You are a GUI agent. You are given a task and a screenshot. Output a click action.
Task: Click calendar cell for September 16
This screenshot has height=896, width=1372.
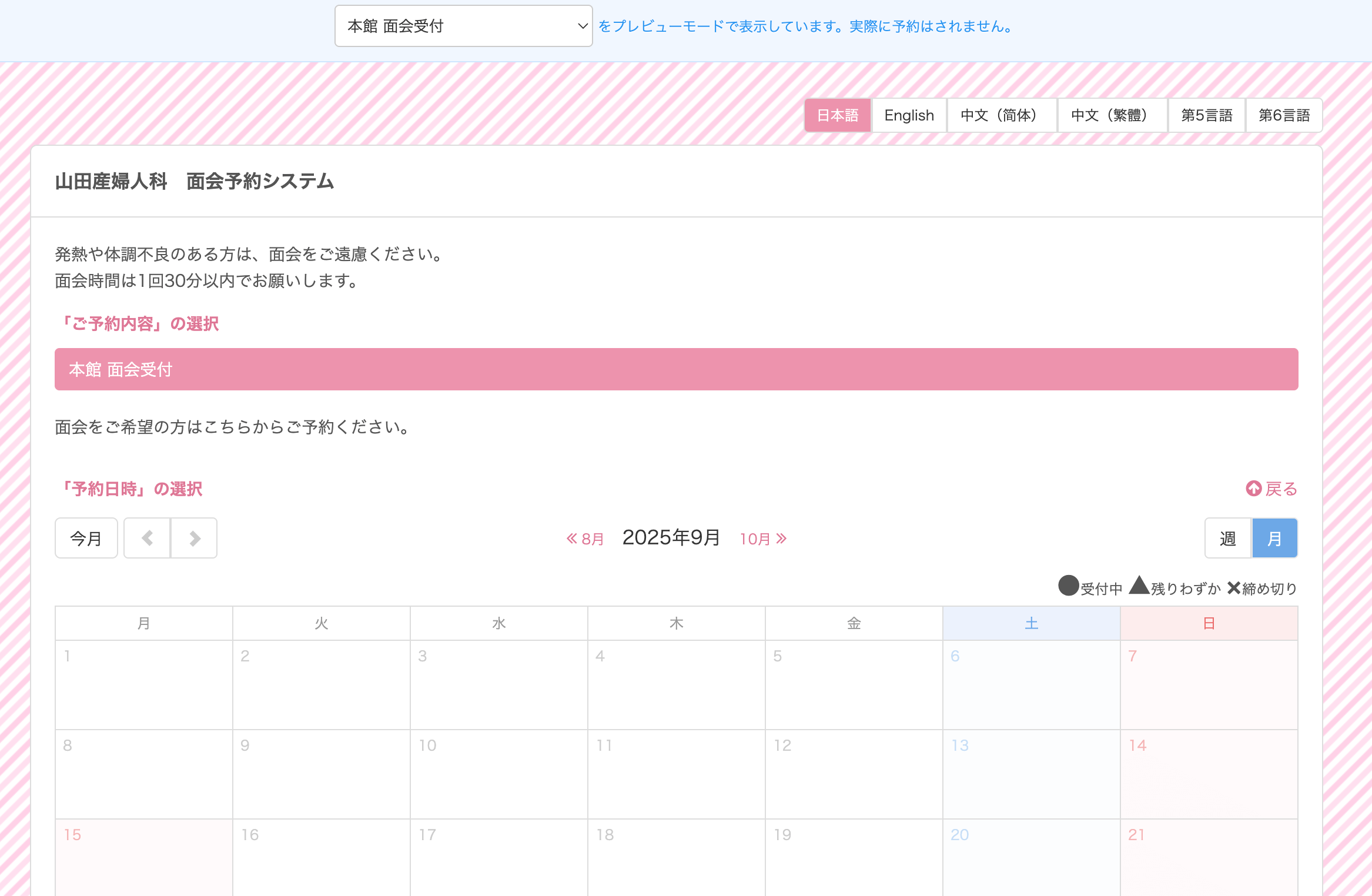pyautogui.click(x=321, y=857)
